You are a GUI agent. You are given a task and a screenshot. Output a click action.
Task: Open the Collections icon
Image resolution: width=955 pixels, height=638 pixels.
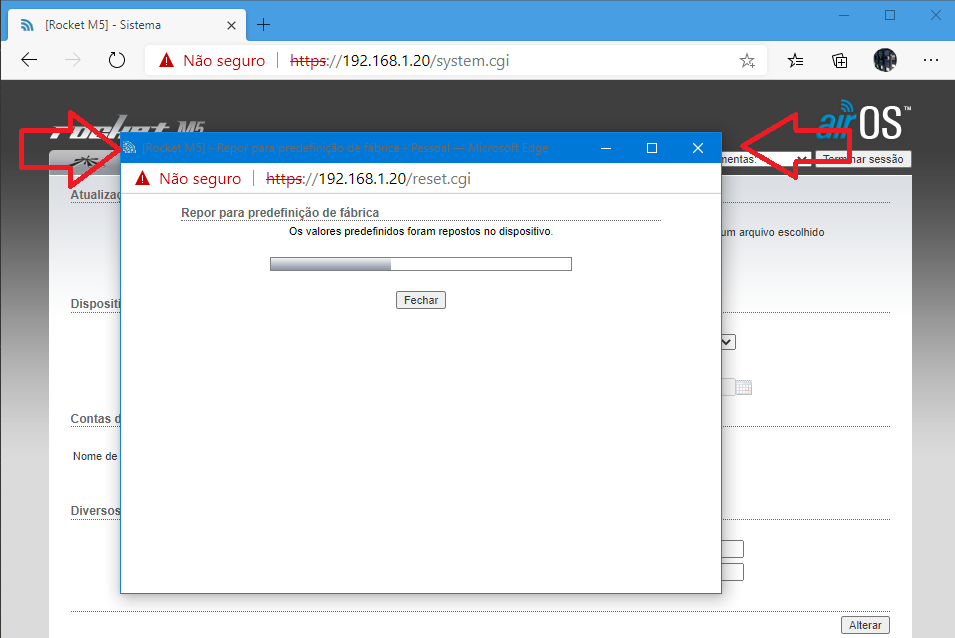coord(840,60)
